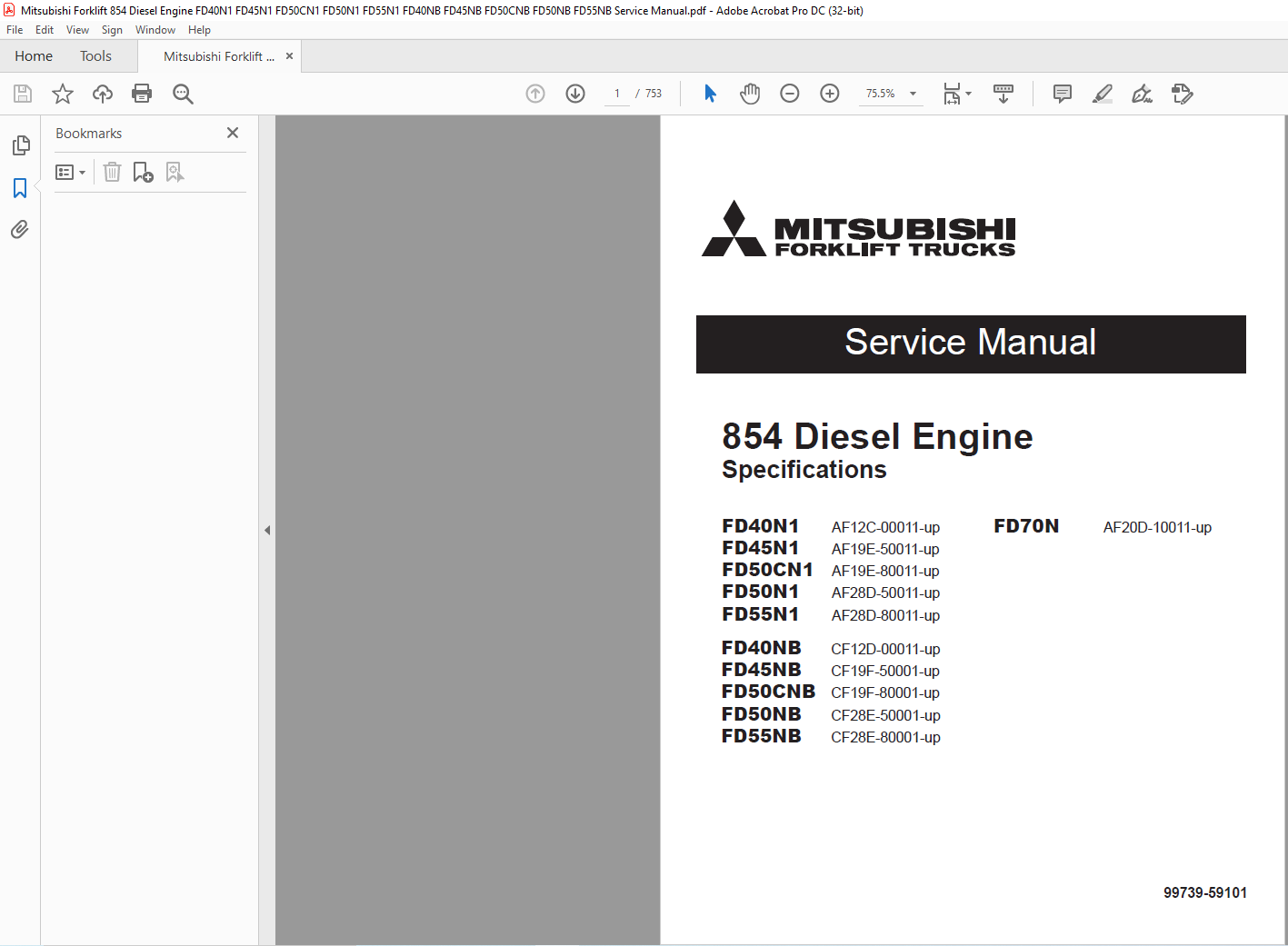This screenshot has width=1288, height=946.
Task: Delete the selected bookmark with the trash icon
Action: point(112,172)
